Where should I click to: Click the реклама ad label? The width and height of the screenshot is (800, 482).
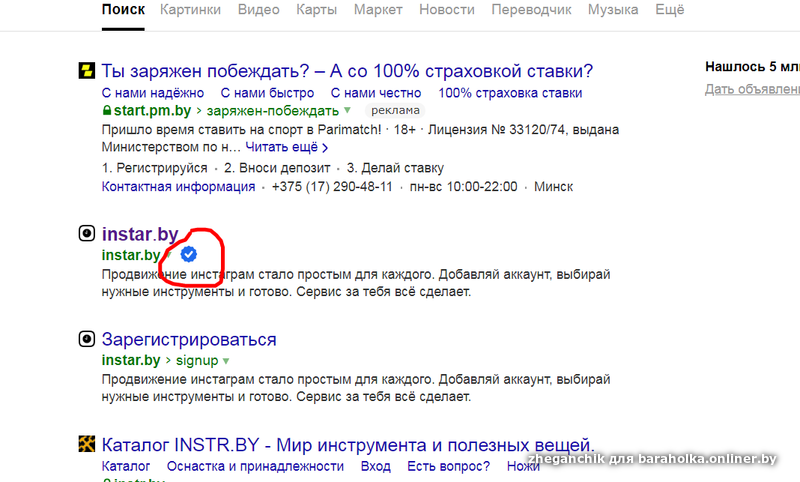point(395,110)
